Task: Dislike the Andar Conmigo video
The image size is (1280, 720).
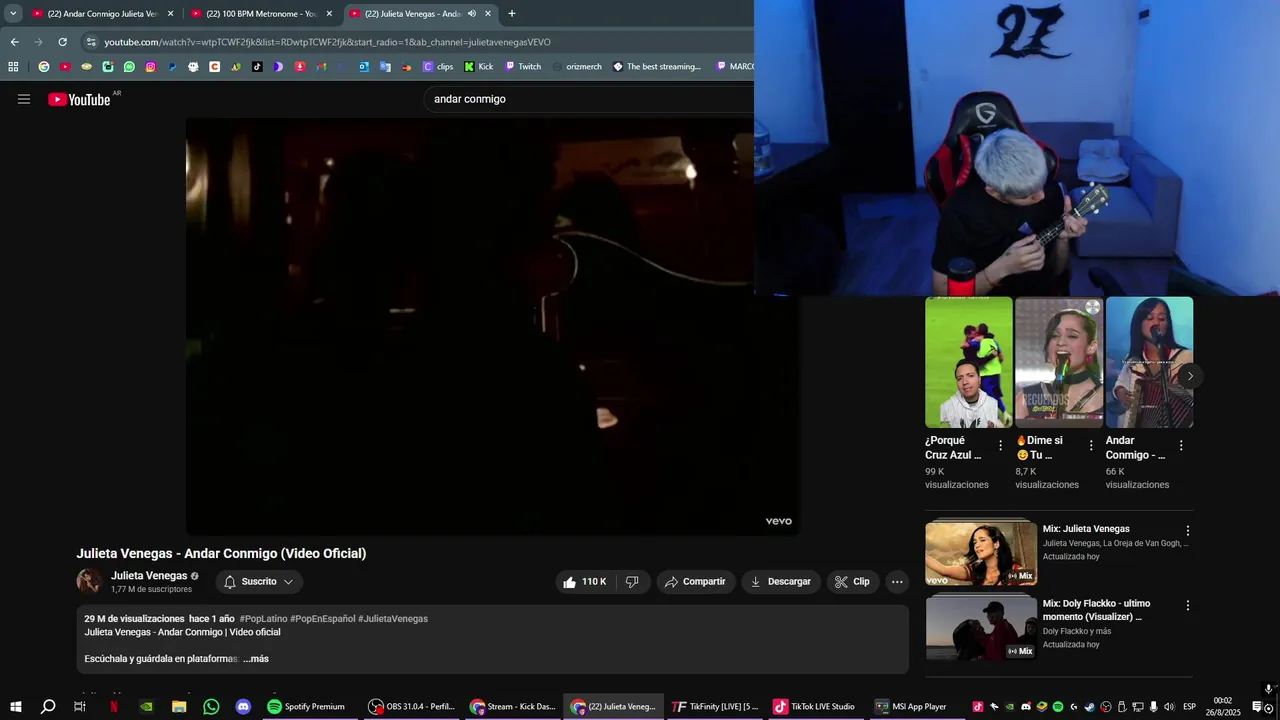Action: coord(632,582)
